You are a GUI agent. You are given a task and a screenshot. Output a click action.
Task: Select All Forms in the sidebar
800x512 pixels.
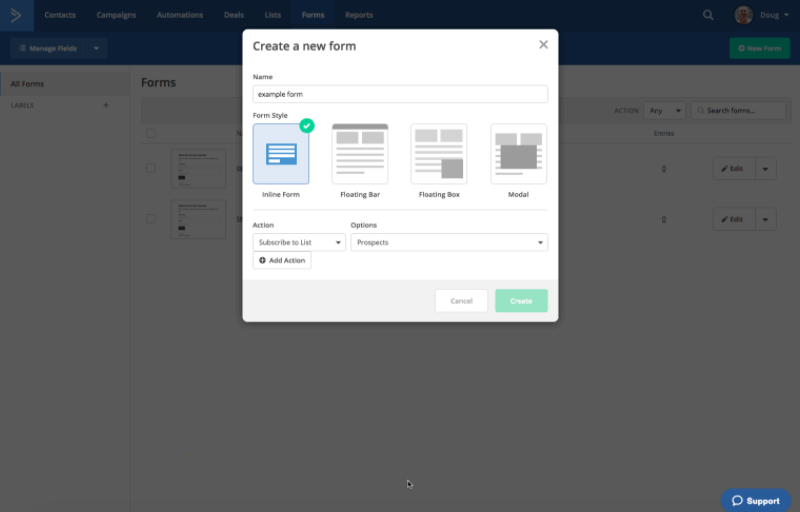coord(65,84)
